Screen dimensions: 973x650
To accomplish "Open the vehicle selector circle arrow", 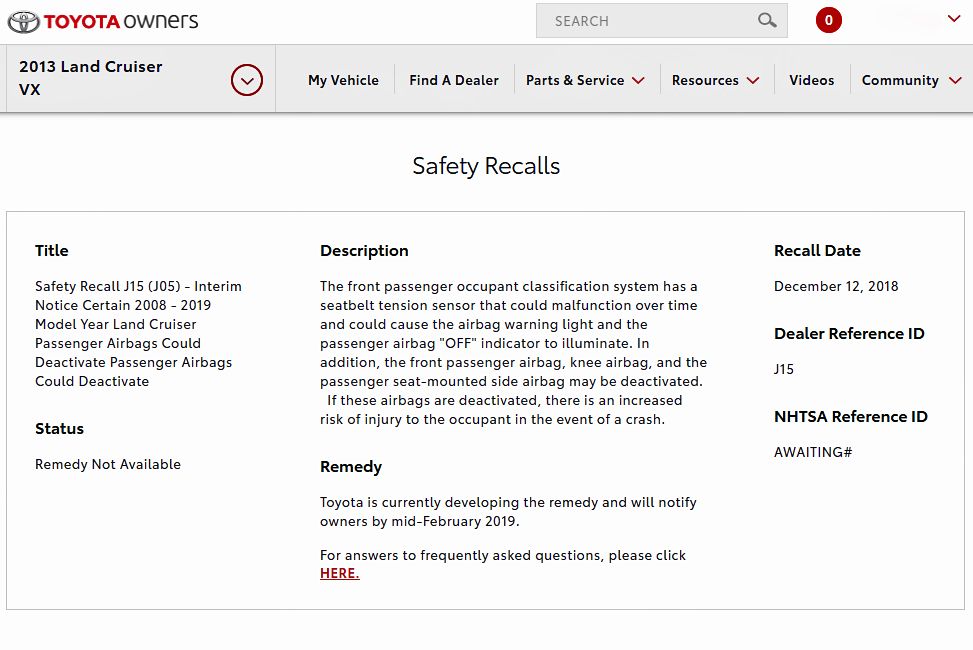I will click(247, 80).
